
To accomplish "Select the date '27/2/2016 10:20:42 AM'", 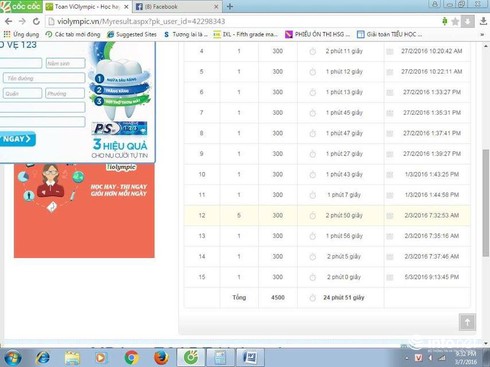I will (432, 51).
